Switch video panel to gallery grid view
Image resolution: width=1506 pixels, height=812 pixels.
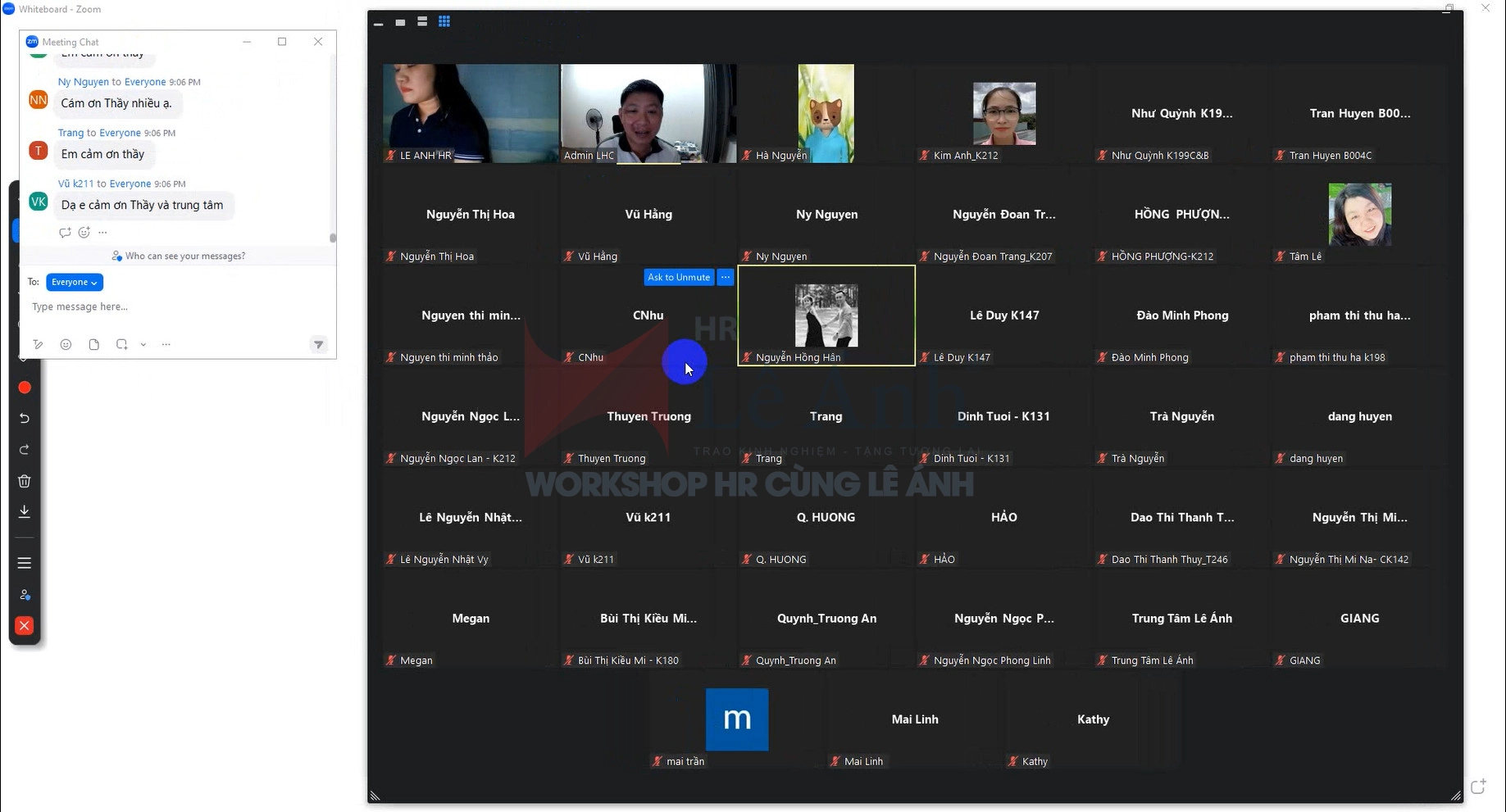[444, 22]
